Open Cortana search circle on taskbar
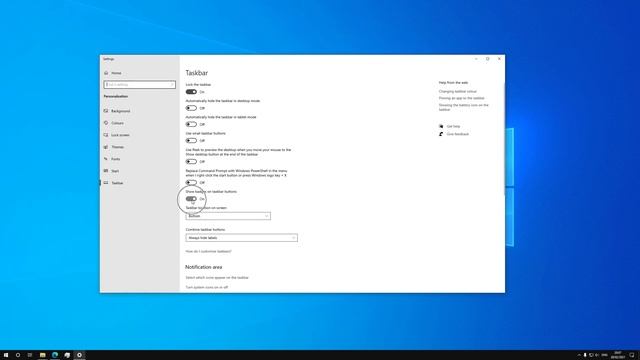Screen dimensions: 640x360 coord(18,355)
